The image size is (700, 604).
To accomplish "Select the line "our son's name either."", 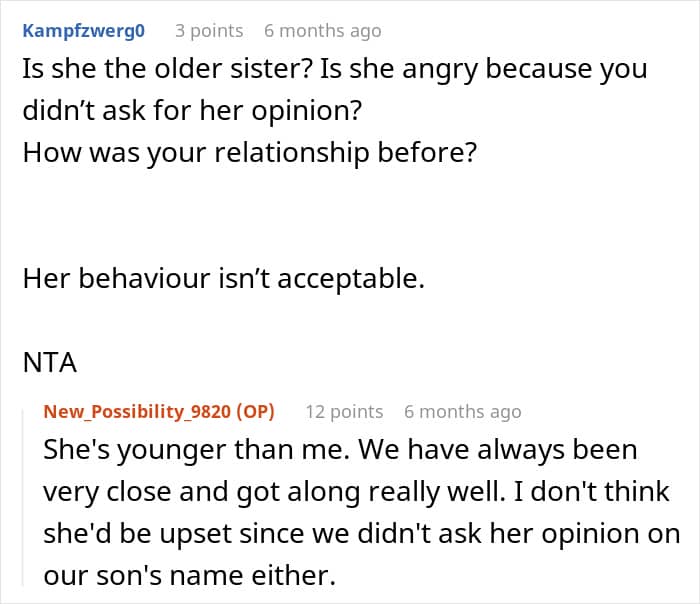I will pos(189,575).
